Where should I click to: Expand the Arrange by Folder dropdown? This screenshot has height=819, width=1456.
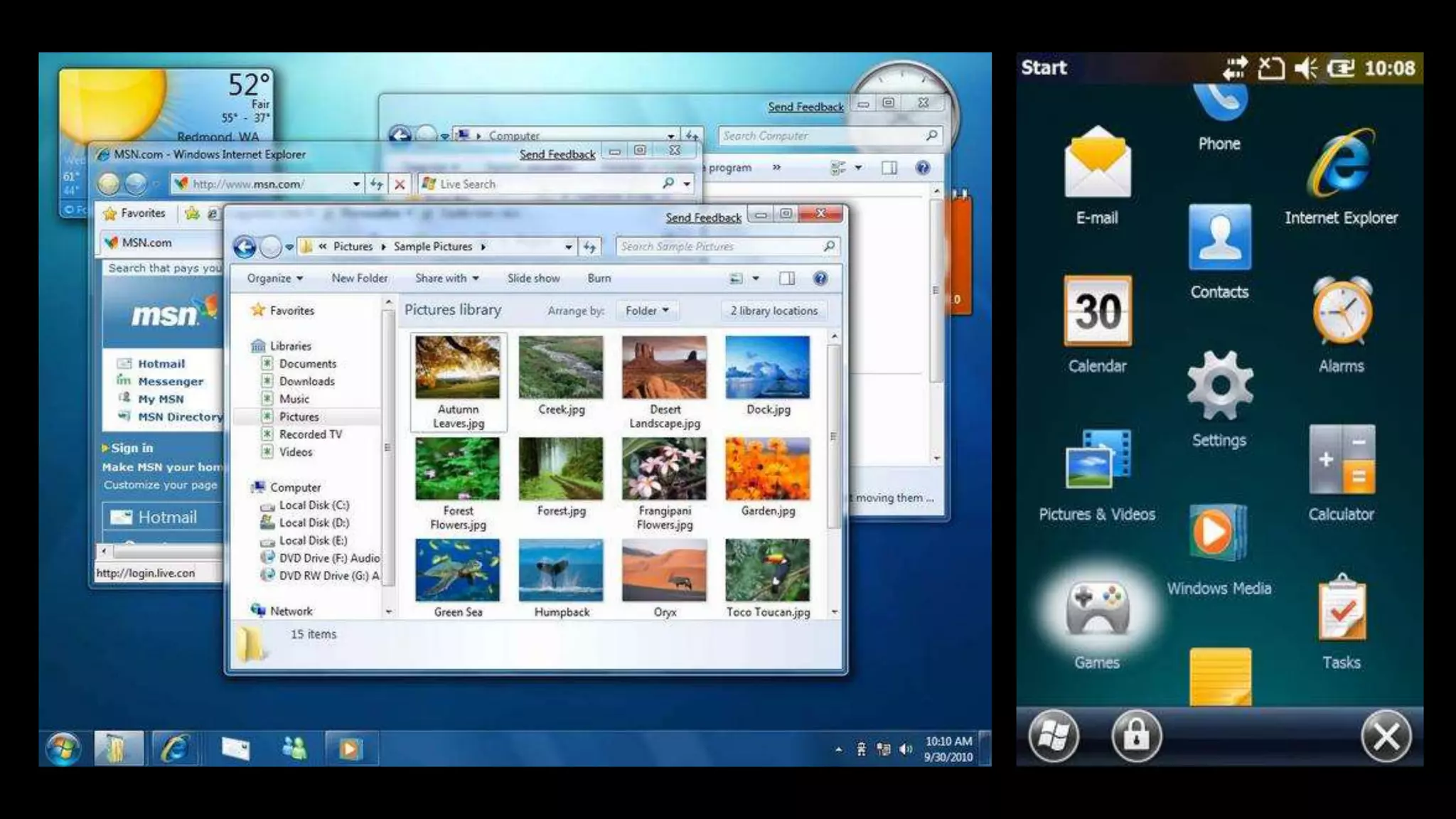click(646, 311)
